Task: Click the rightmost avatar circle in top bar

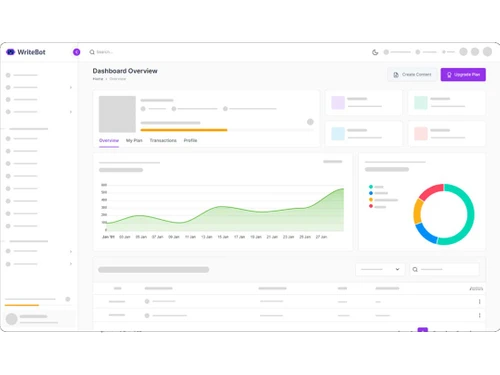Action: tap(487, 52)
